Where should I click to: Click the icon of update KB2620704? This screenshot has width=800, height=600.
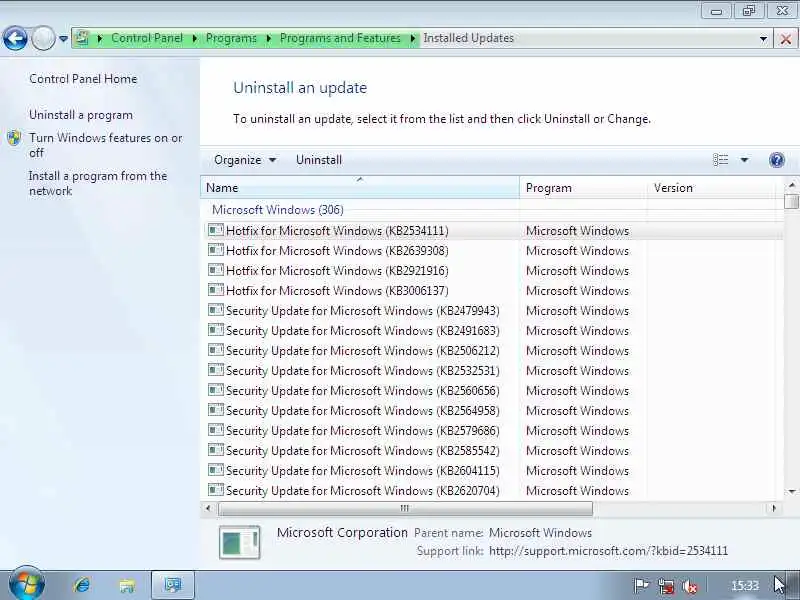216,489
